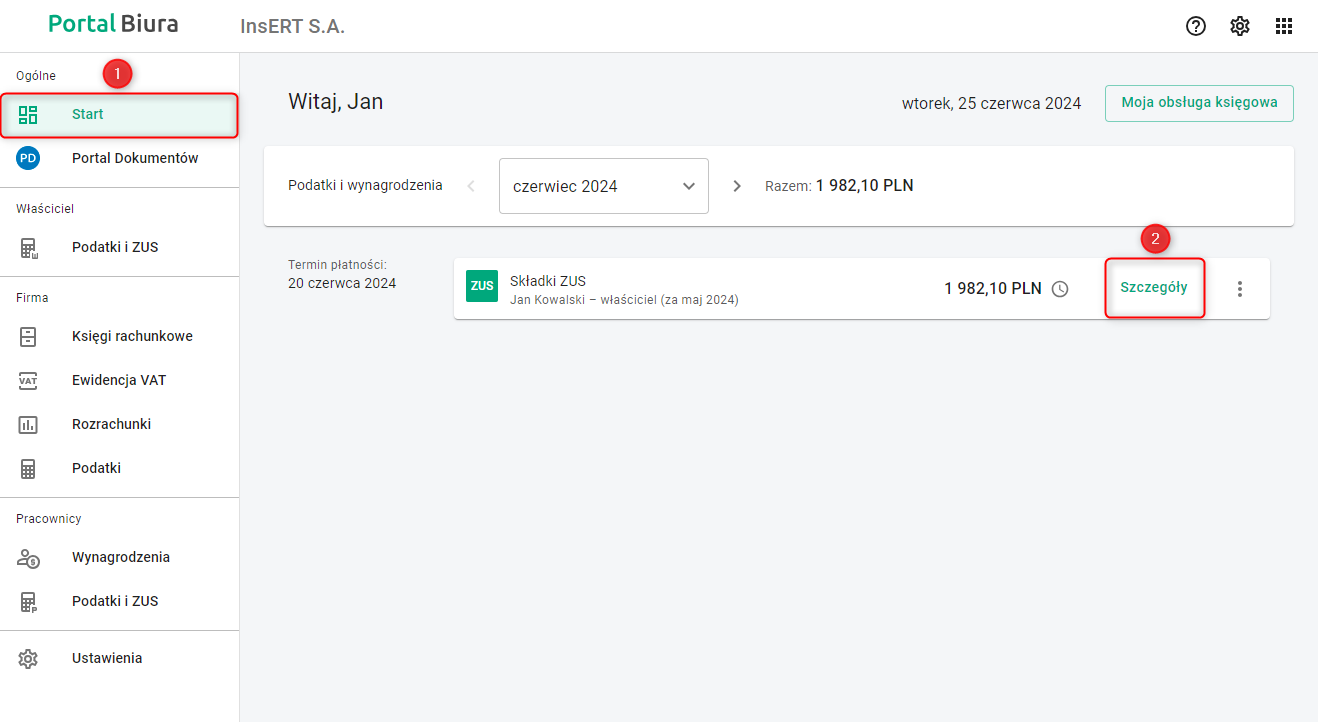The height and width of the screenshot is (722, 1318).
Task: Open Wynagrodzenia menu item
Action: 120,557
